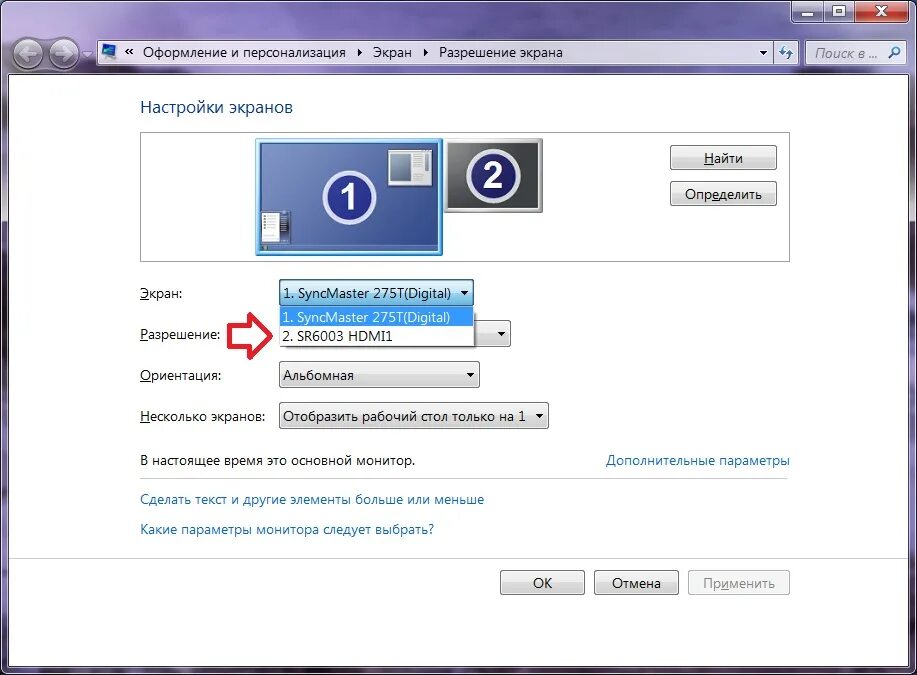Click the Экран breadcrumb
This screenshot has width=917, height=675.
392,53
